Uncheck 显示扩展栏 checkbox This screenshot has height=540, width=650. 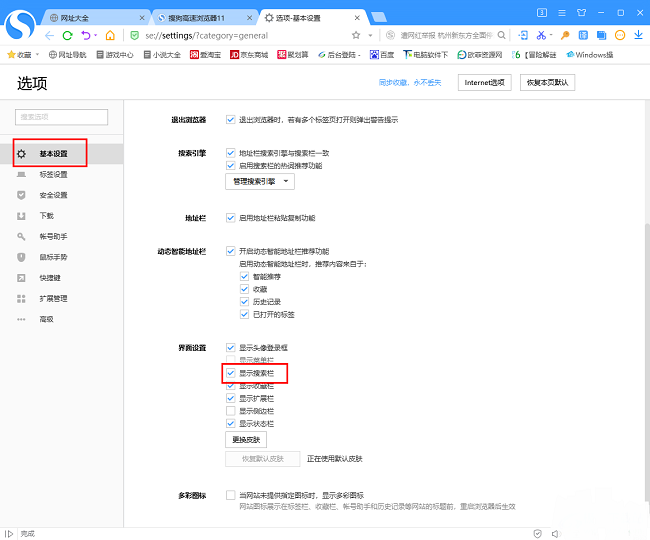pyautogui.click(x=230, y=398)
